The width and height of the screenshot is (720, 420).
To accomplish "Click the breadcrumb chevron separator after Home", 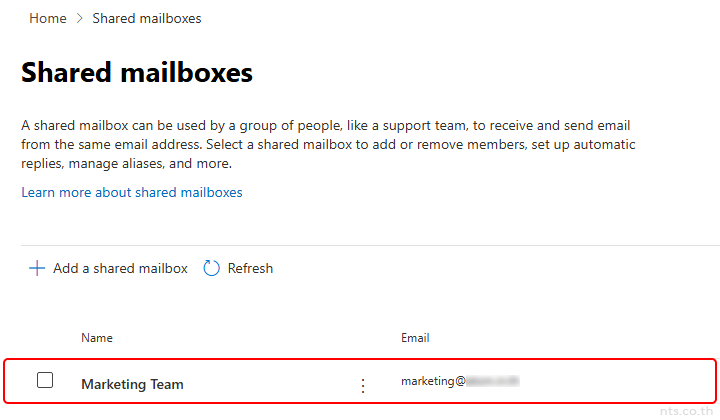I will (80, 19).
